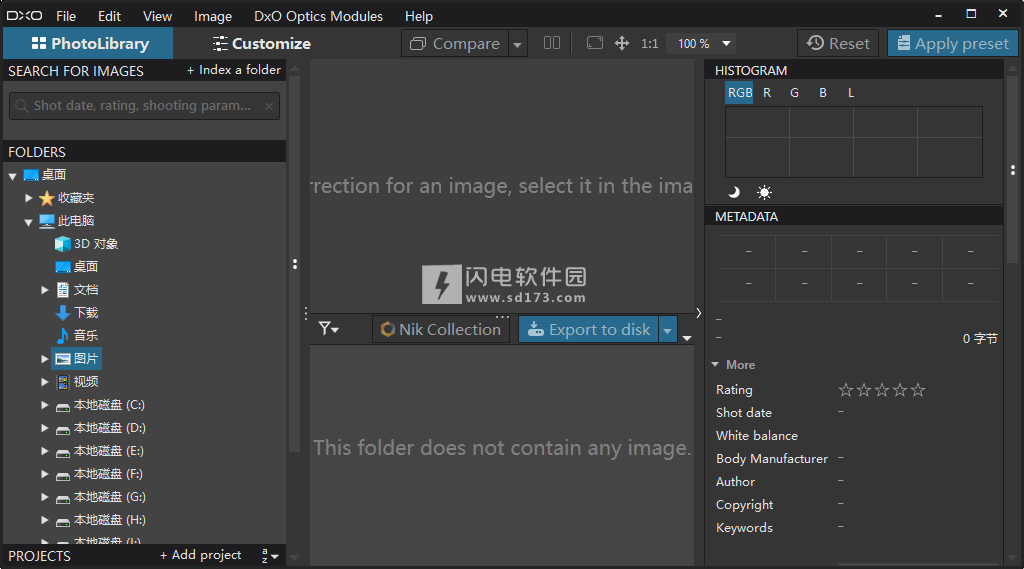Show B histogram channel
The image size is (1024, 569).
823,93
